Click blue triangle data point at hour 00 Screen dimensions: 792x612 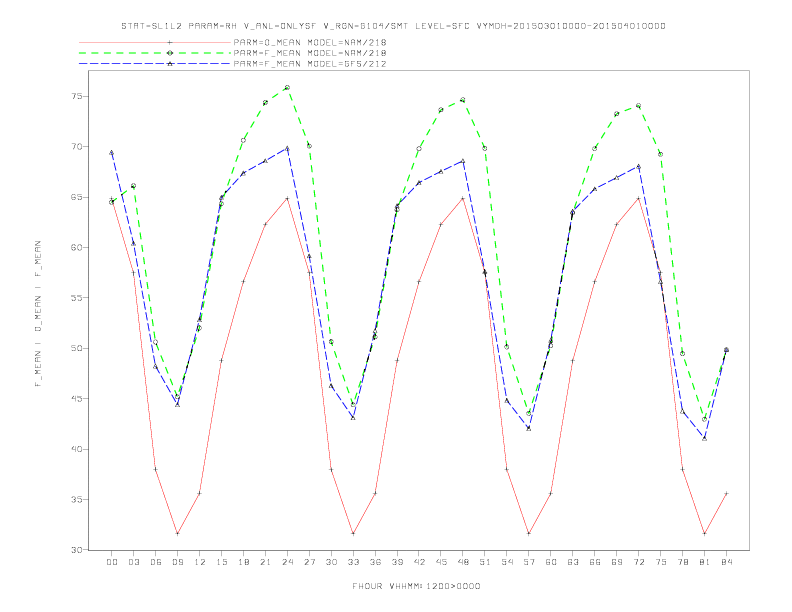(112, 152)
